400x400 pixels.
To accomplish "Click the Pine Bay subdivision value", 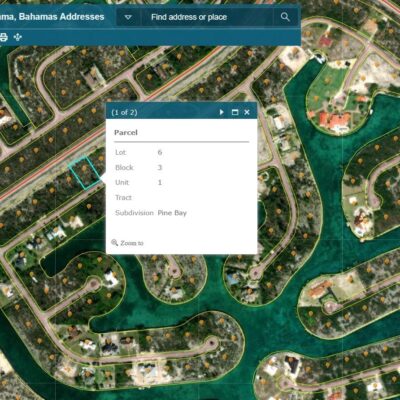I will [x=172, y=213].
